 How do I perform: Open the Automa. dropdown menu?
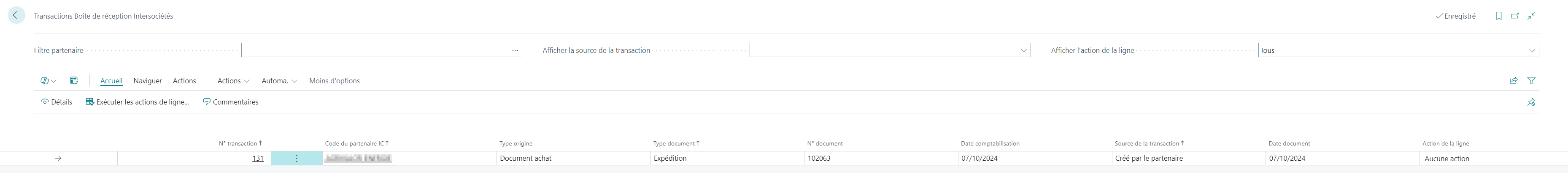[279, 81]
